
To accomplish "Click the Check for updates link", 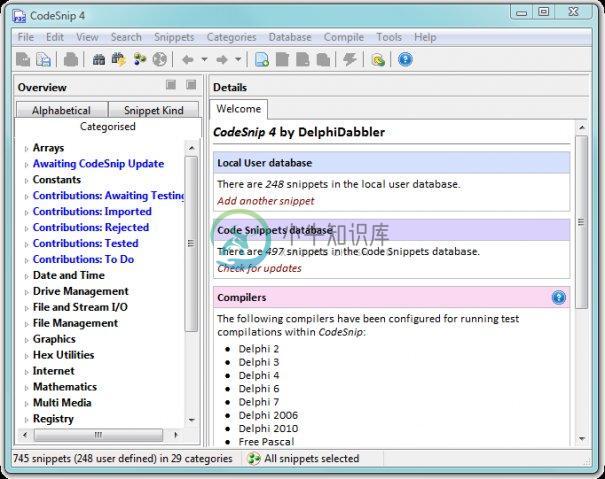I will (x=259, y=268).
